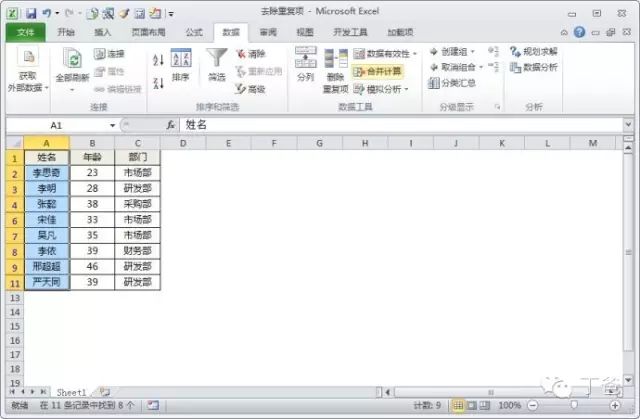The image size is (640, 419).
Task: Switch to Normal view icon
Action: 458,405
